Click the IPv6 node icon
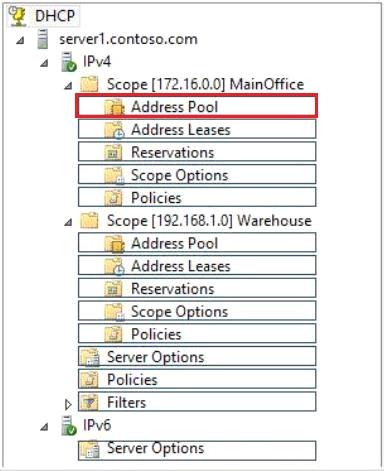Image resolution: width=384 pixels, height=471 pixels. (69, 425)
